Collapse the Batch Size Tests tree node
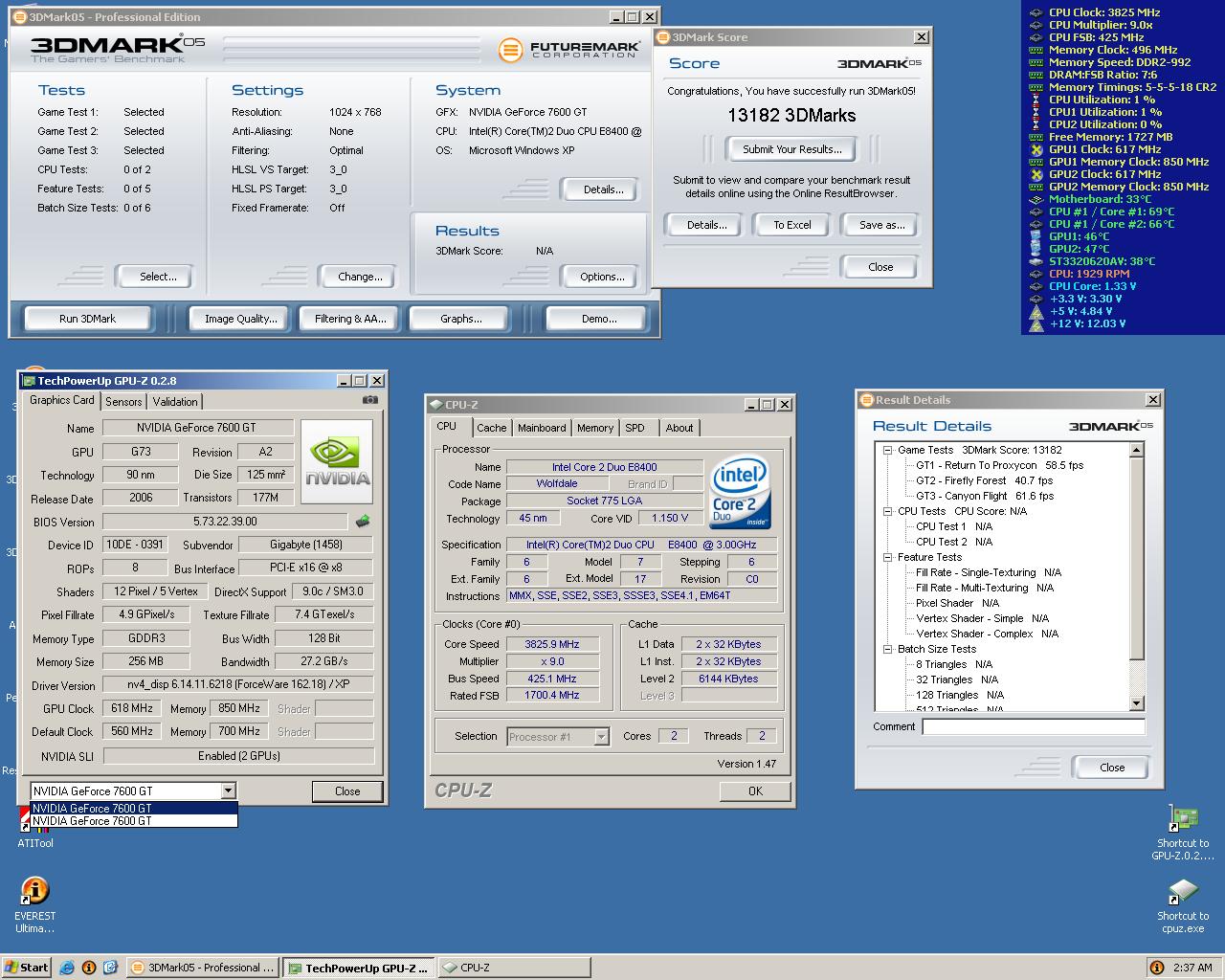The width and height of the screenshot is (1225, 980). coord(887,649)
